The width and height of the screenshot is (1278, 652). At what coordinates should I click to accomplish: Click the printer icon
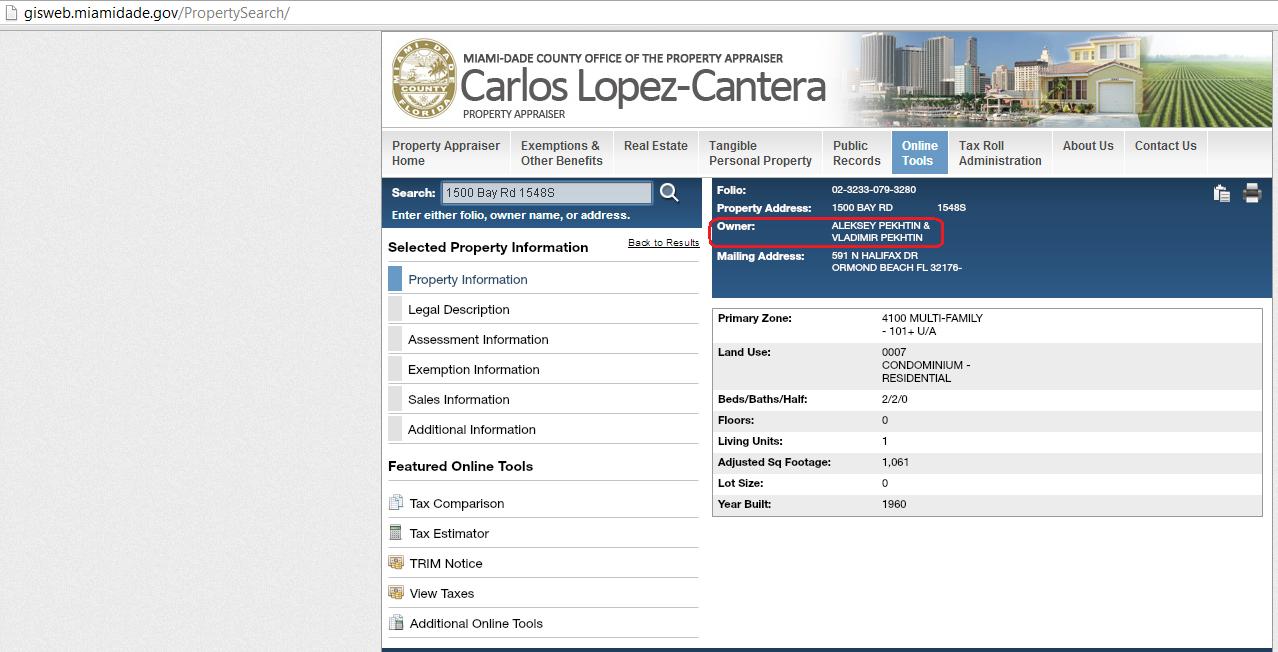click(x=1251, y=194)
